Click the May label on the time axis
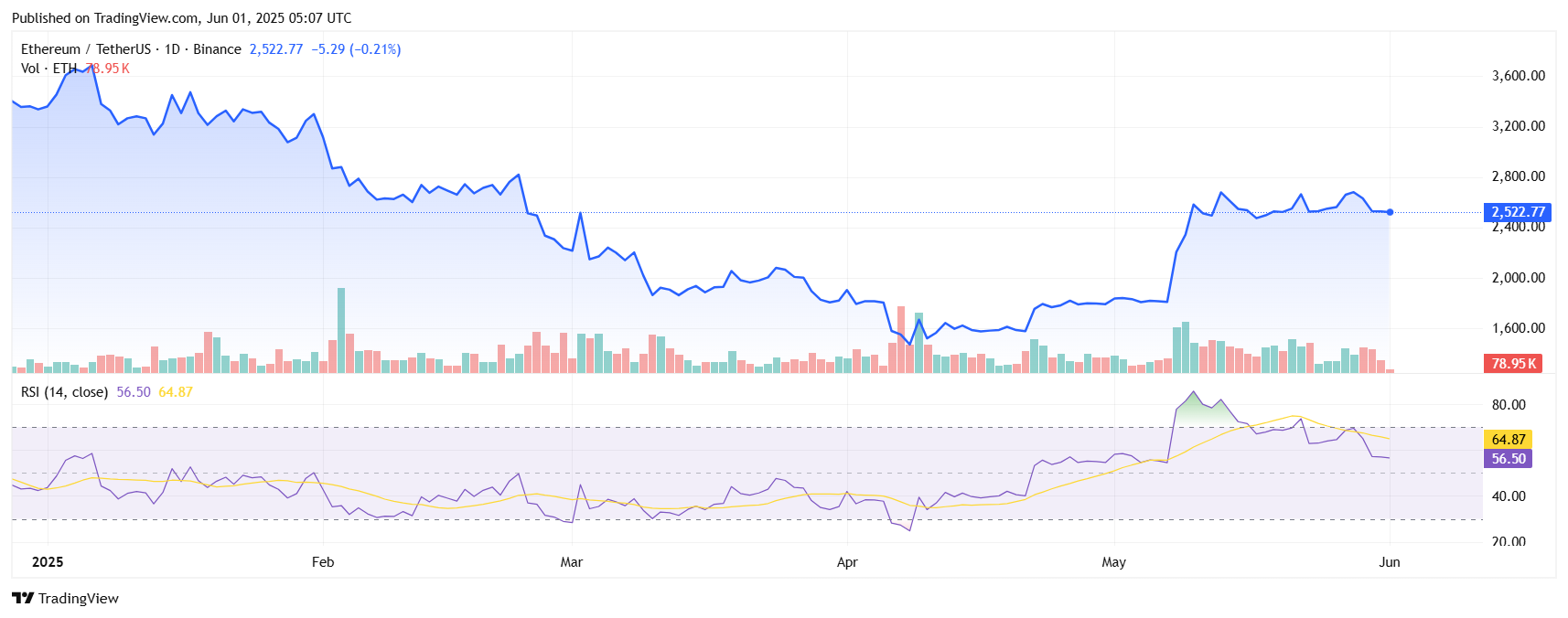 [x=1113, y=562]
